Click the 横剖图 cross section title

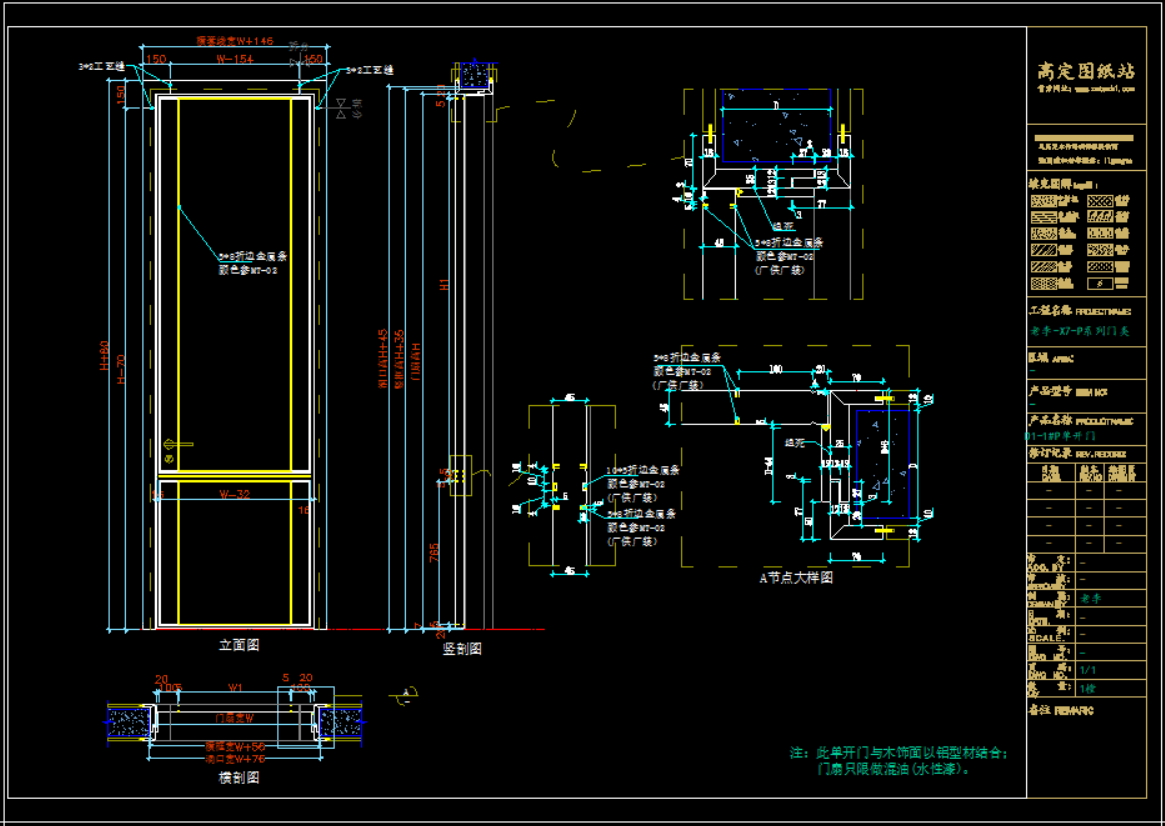pyautogui.click(x=239, y=778)
